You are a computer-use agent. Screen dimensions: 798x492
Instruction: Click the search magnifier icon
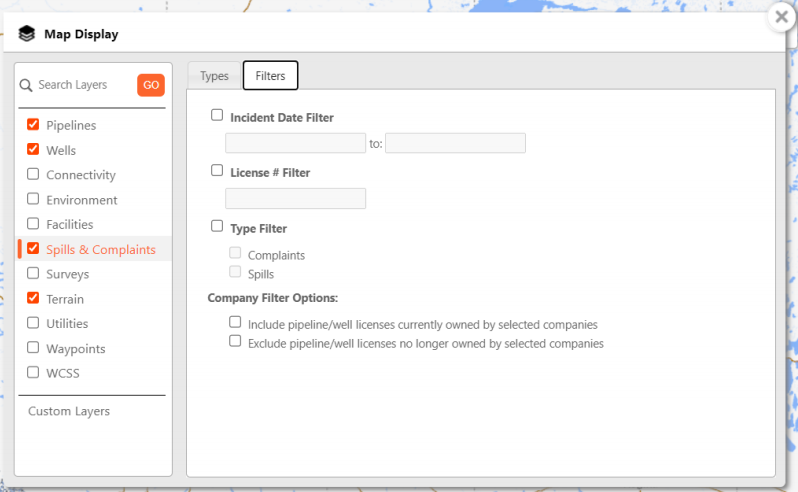(x=27, y=85)
